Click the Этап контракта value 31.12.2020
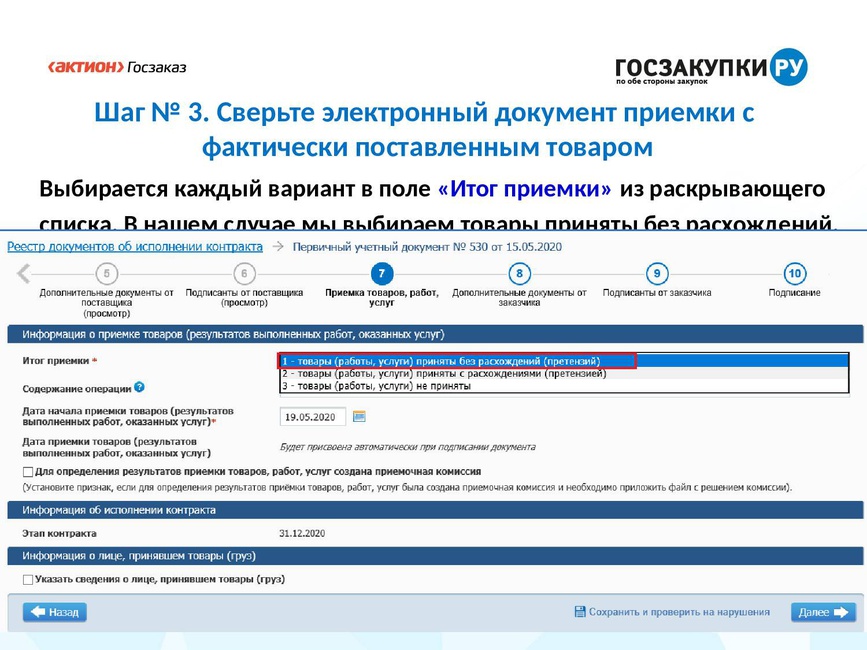This screenshot has height=650, width=867. [x=302, y=533]
